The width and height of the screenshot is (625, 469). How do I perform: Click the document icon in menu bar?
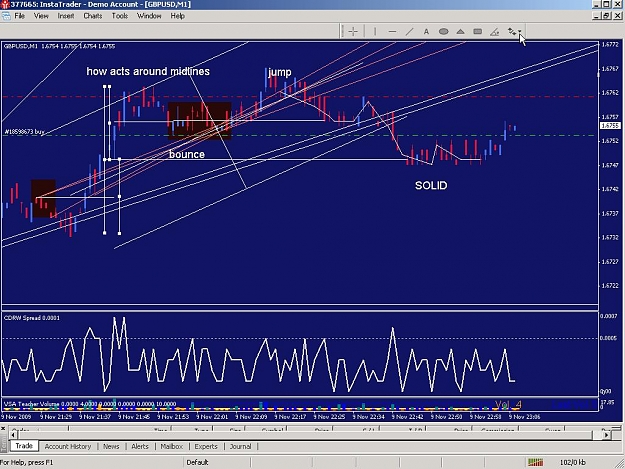point(6,16)
